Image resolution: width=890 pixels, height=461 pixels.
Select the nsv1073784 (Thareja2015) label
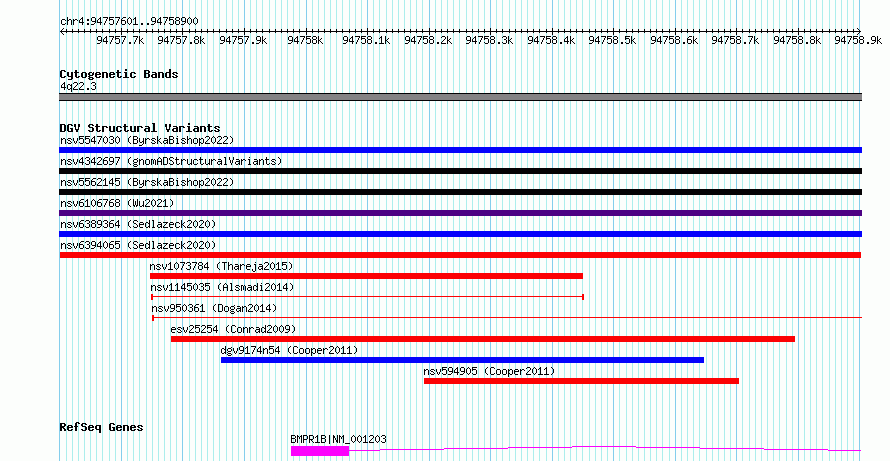point(221,266)
